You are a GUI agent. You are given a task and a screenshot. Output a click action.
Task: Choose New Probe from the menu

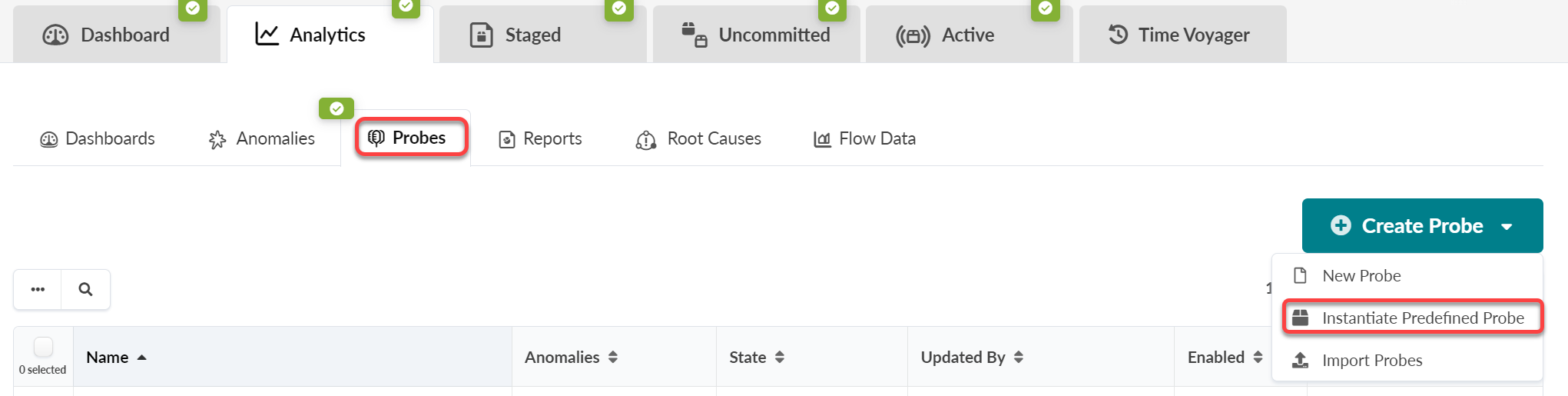click(x=1361, y=276)
